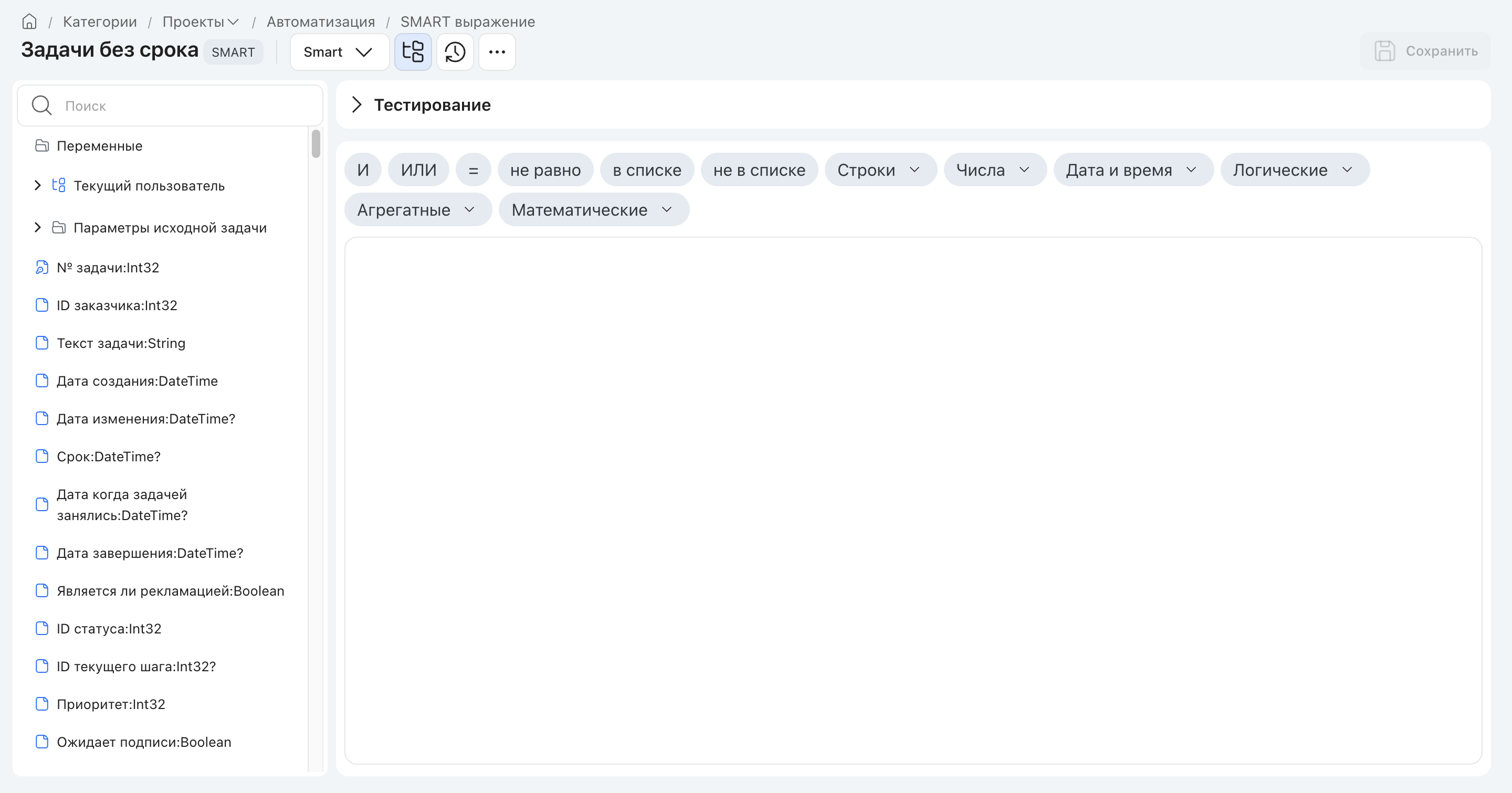Select Дата изменения:DateTime? variable
Screen dimensions: 1512x793
(146, 418)
